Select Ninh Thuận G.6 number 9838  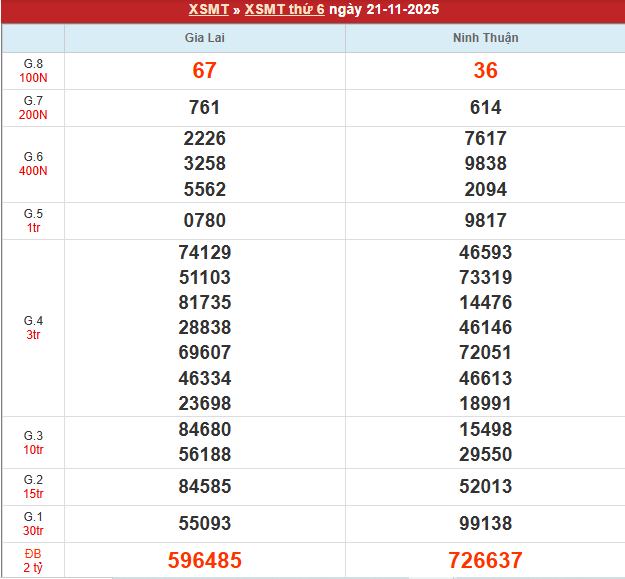click(x=485, y=163)
